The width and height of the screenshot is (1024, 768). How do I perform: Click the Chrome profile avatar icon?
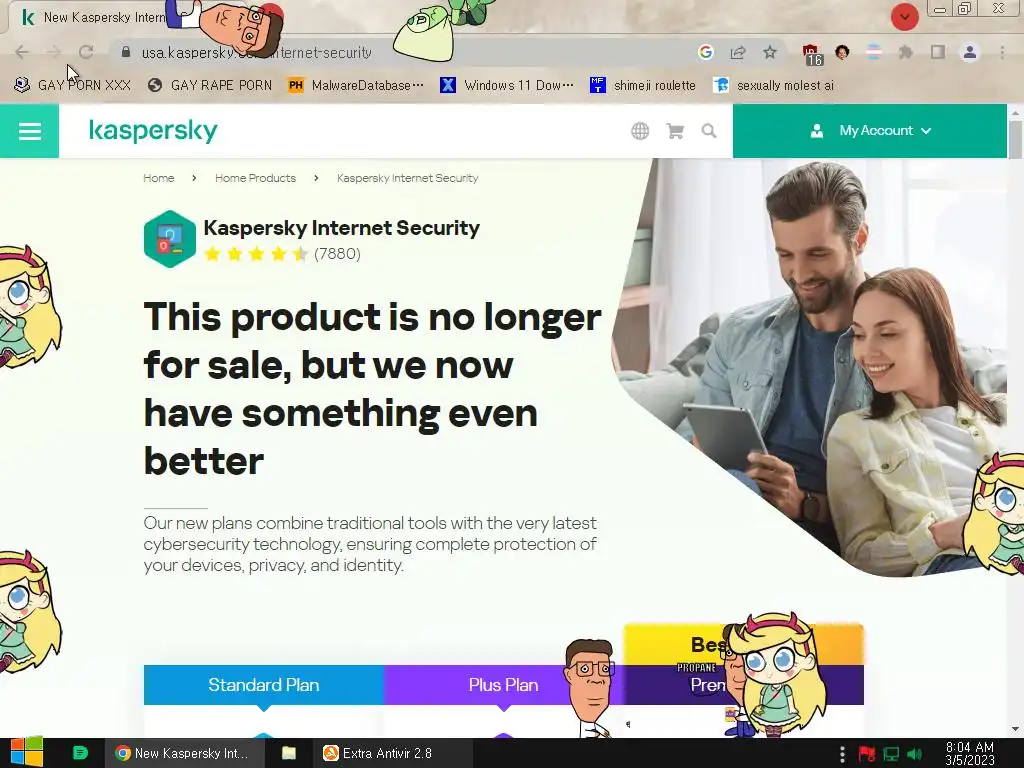tap(970, 52)
